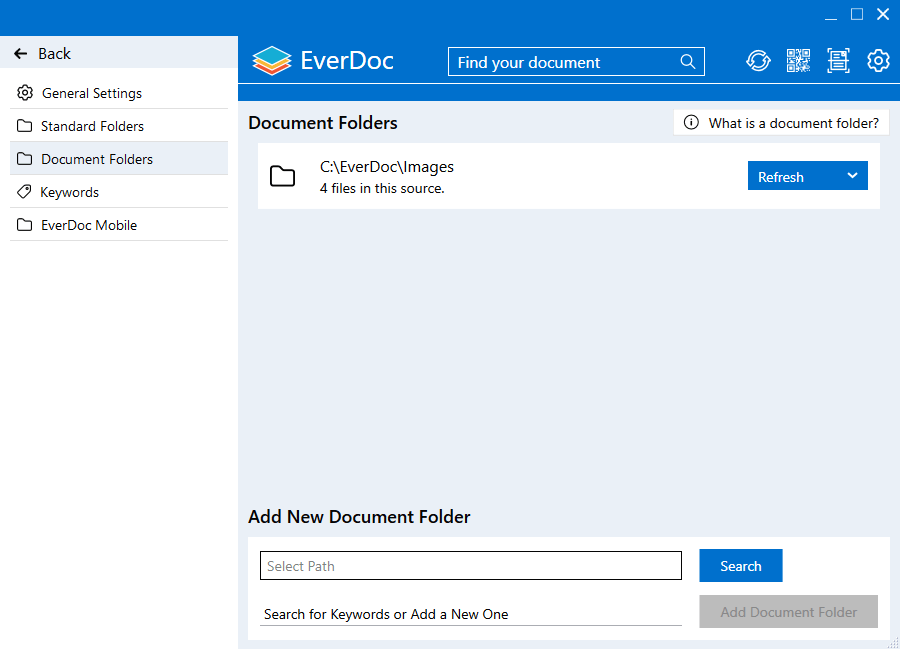Expand the Refresh dropdown chevron

tap(853, 175)
